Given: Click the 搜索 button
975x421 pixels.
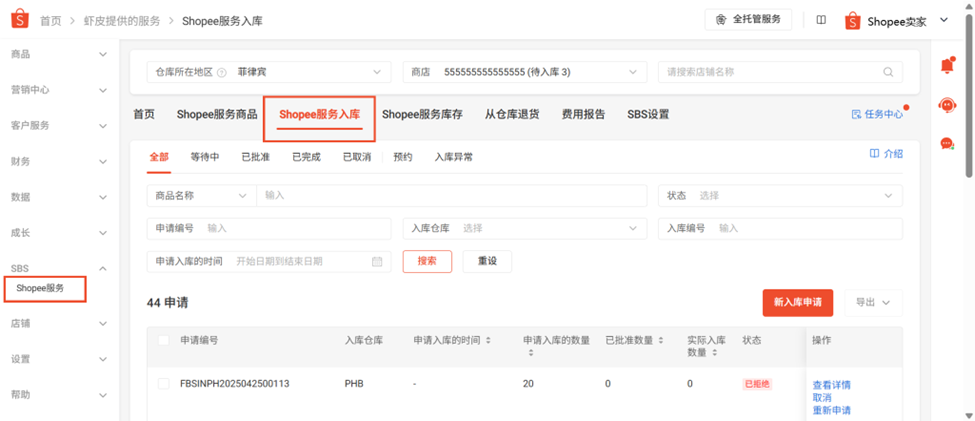Looking at the screenshot, I should pyautogui.click(x=427, y=261).
